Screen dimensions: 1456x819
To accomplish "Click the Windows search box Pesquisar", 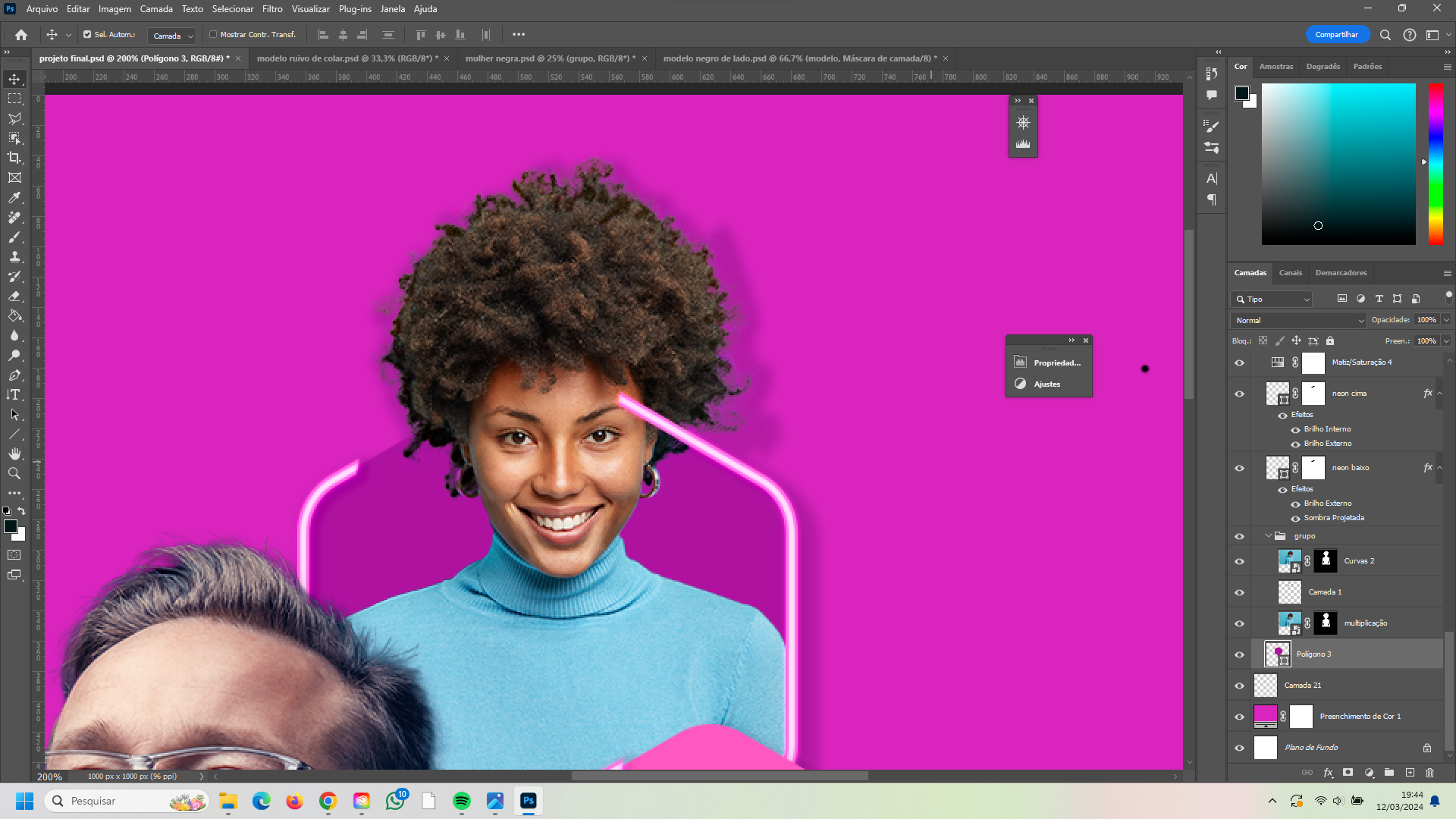I will (126, 801).
